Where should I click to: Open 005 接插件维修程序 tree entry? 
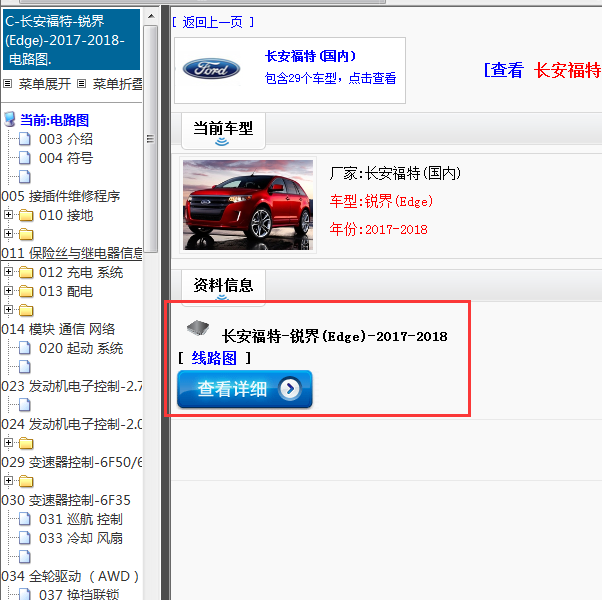[61, 196]
